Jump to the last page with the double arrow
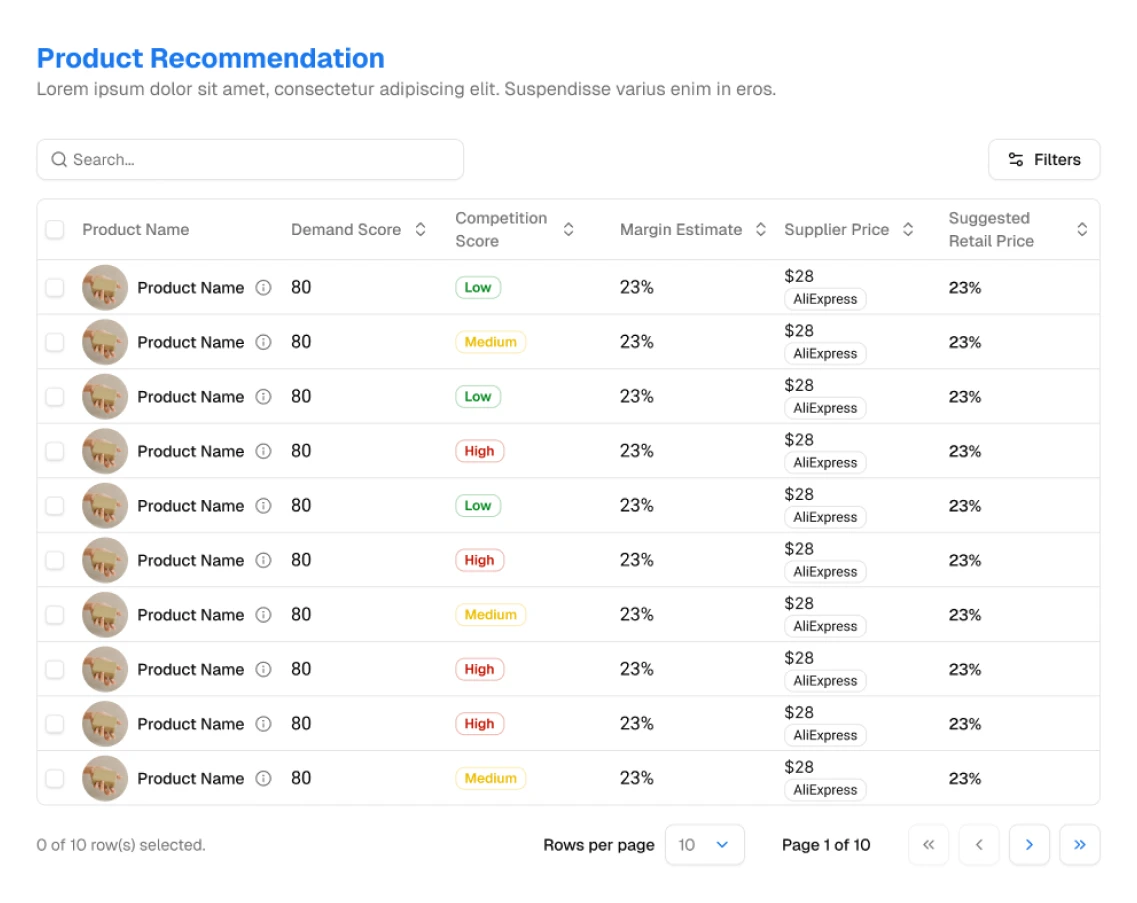The height and width of the screenshot is (903, 1137). click(x=1079, y=845)
